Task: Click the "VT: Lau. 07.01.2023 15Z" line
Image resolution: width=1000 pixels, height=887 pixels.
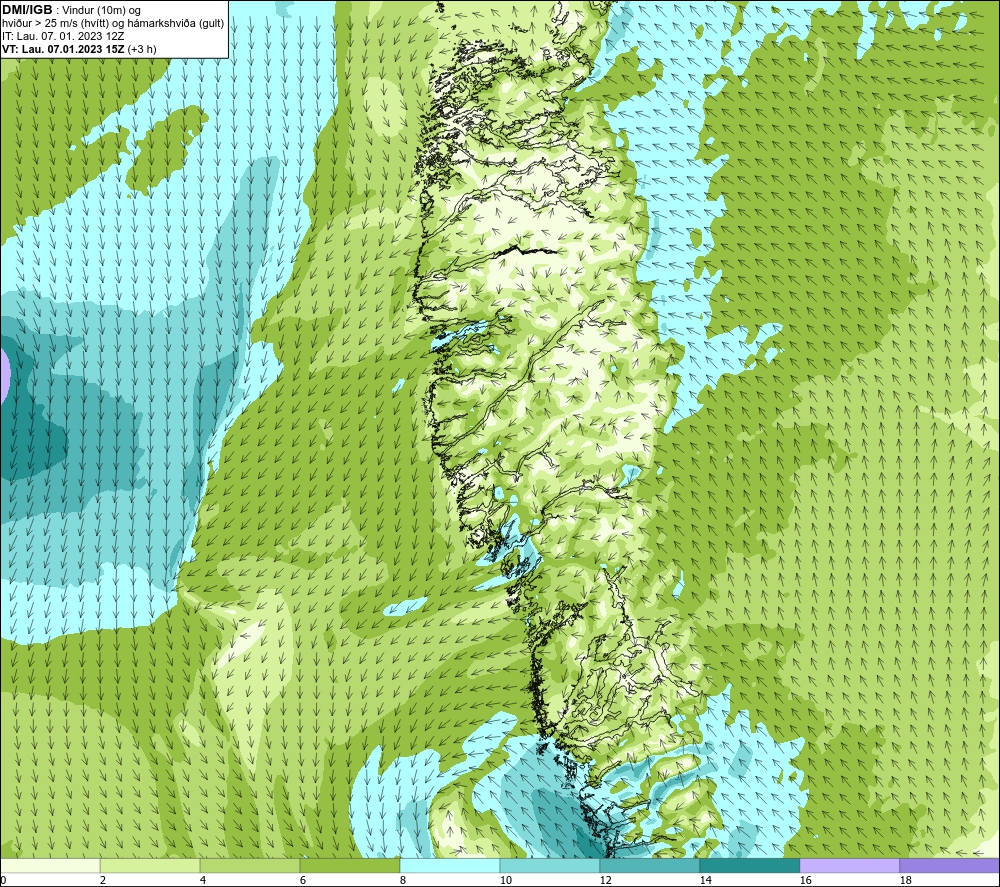Action: [63, 49]
